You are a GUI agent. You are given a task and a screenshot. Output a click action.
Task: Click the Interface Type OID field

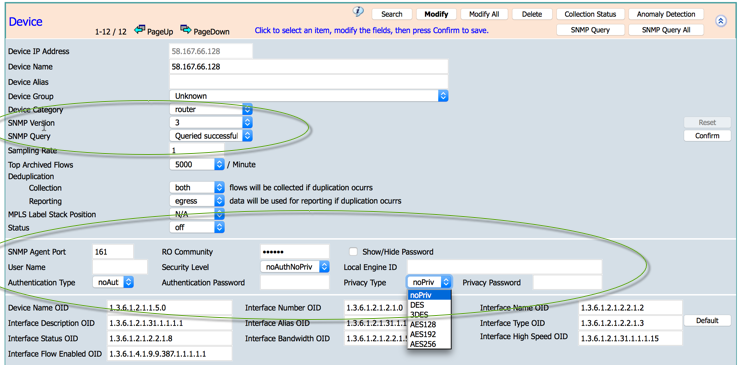point(631,323)
